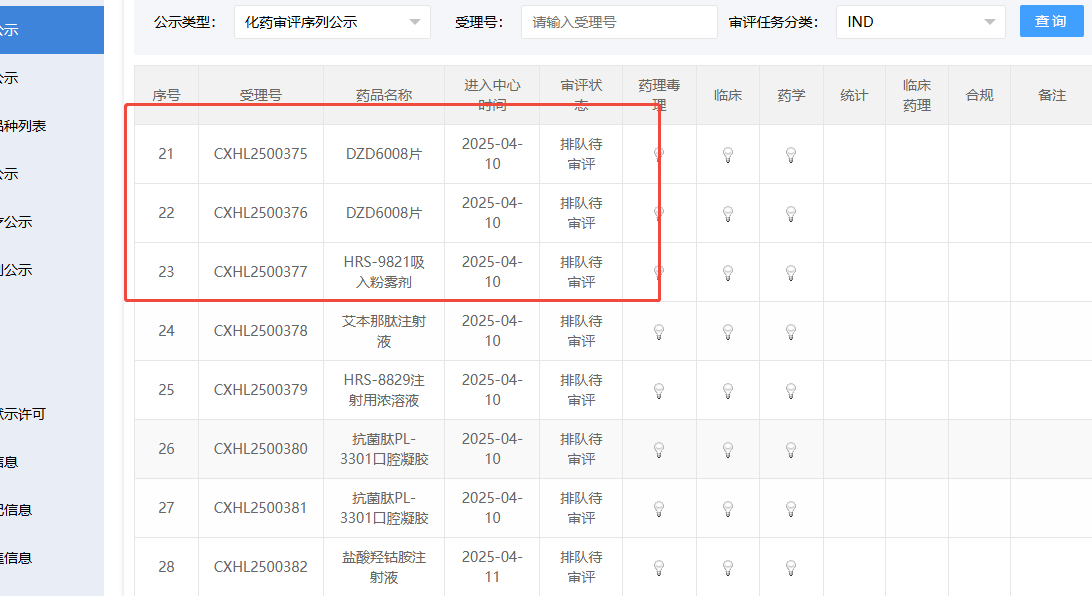
Task: Select acceptance number CXHL2500382
Action: click(x=260, y=567)
